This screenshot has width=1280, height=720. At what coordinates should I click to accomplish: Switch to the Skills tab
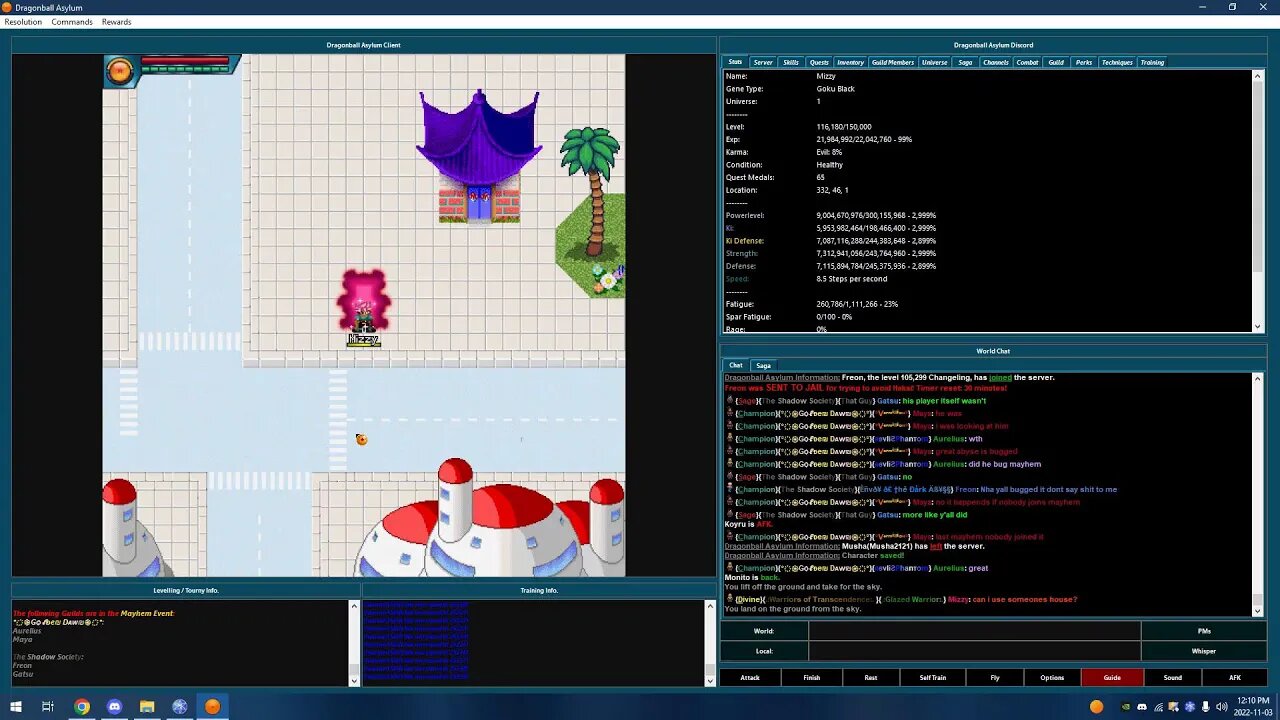[x=791, y=62]
